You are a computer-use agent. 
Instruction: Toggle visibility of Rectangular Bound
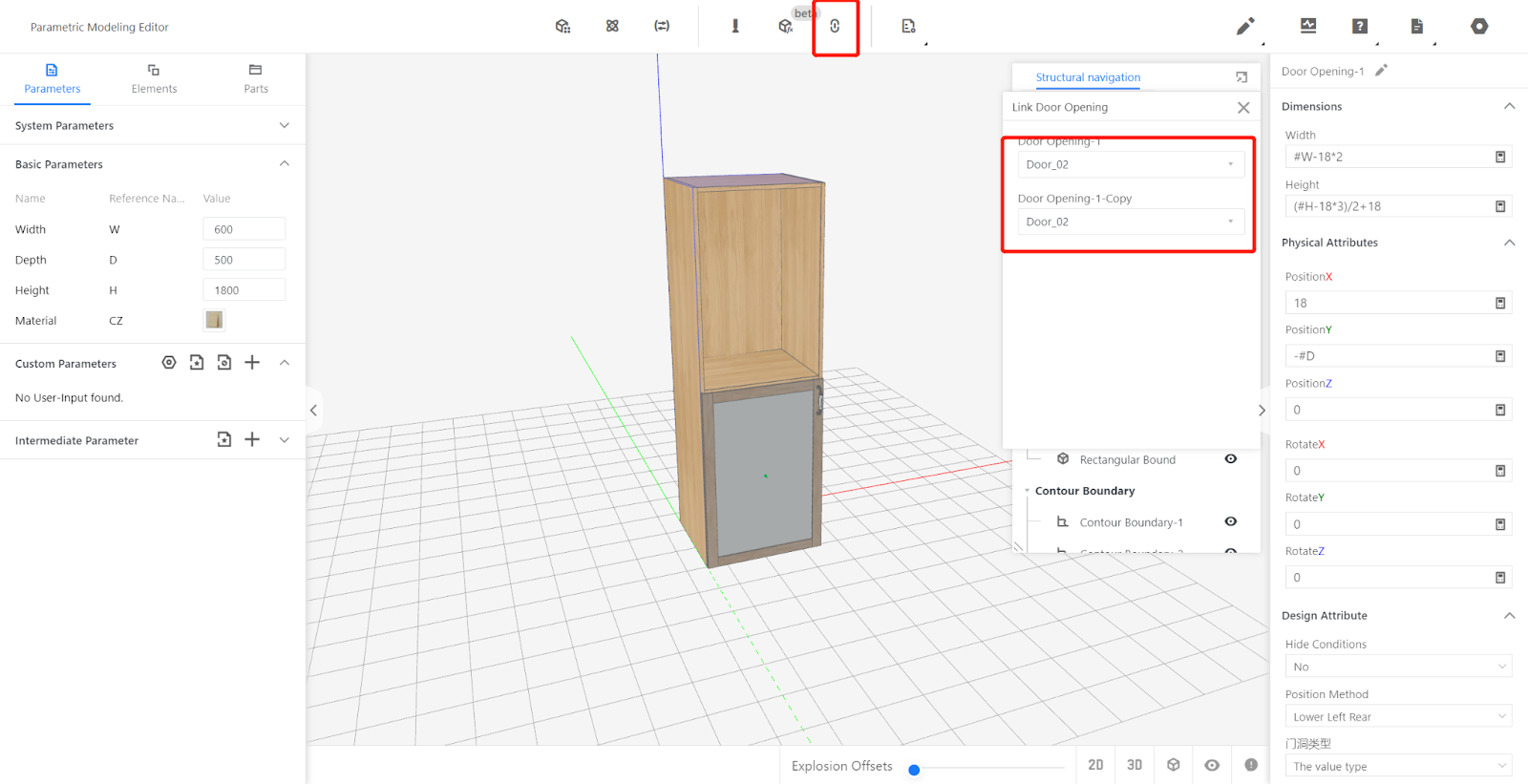click(1230, 459)
